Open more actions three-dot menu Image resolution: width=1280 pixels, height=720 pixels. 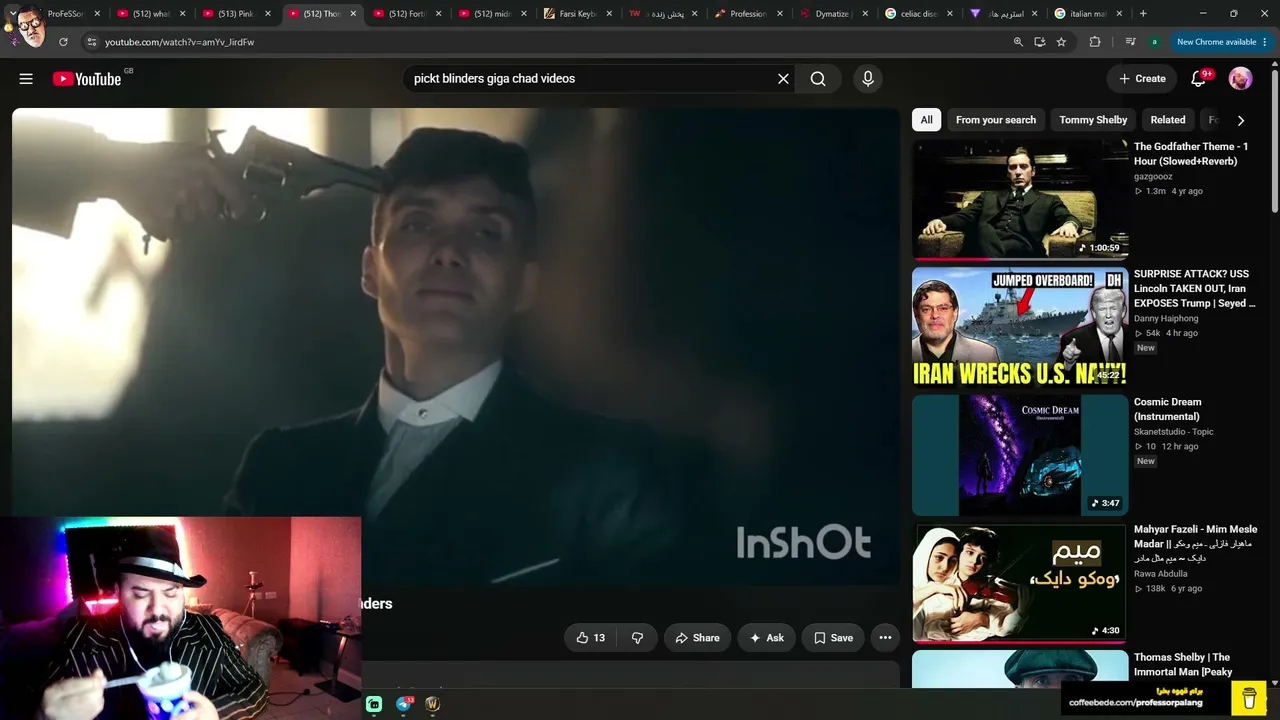(885, 638)
